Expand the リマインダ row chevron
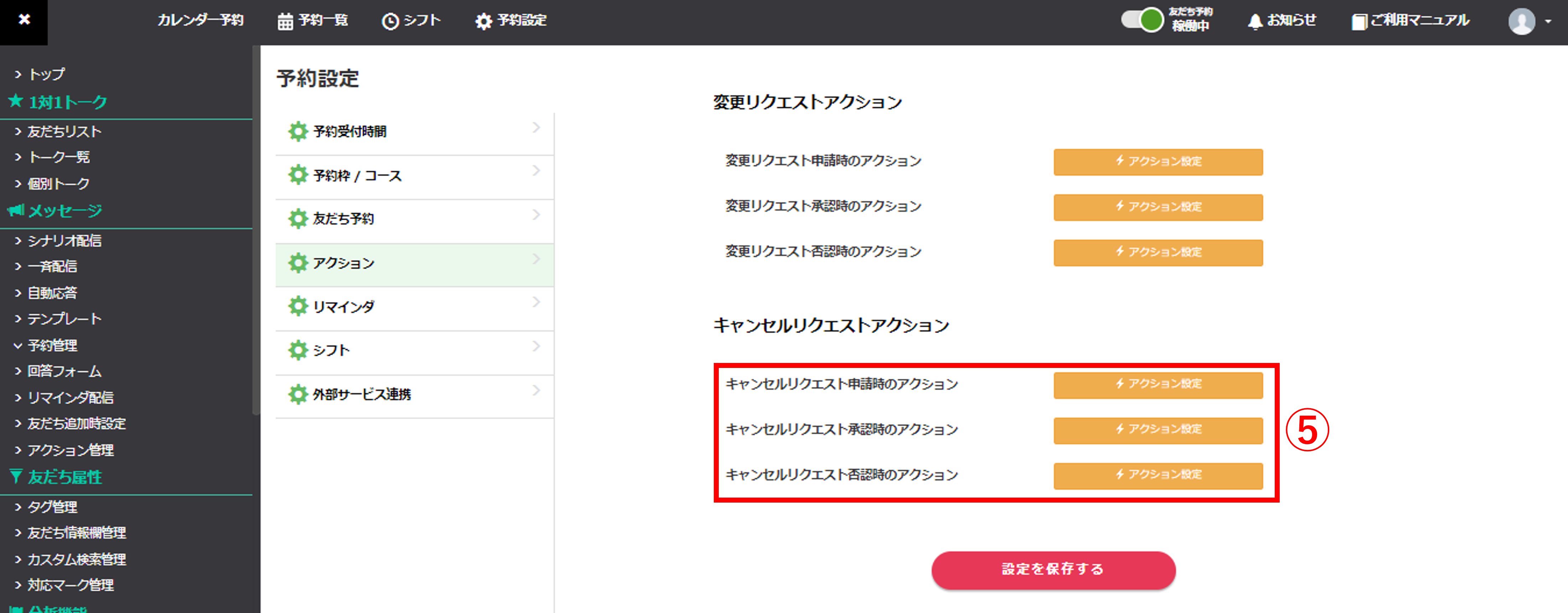 pyautogui.click(x=536, y=302)
